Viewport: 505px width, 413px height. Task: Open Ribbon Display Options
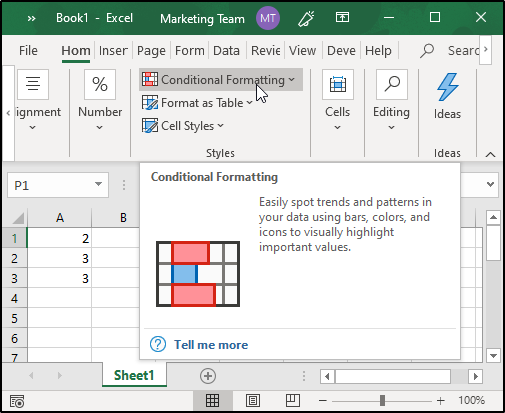(x=342, y=17)
